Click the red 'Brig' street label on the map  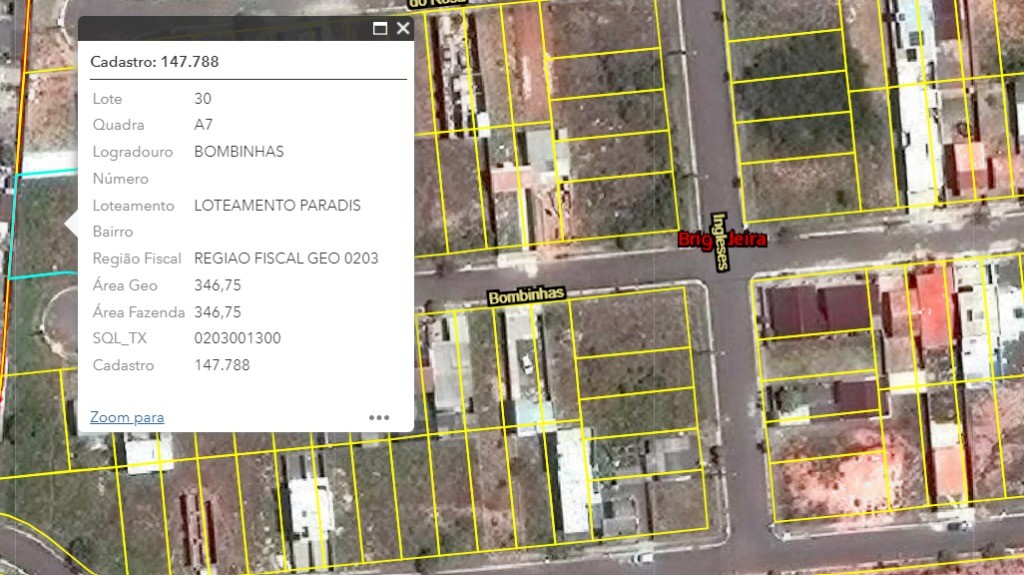pyautogui.click(x=694, y=239)
